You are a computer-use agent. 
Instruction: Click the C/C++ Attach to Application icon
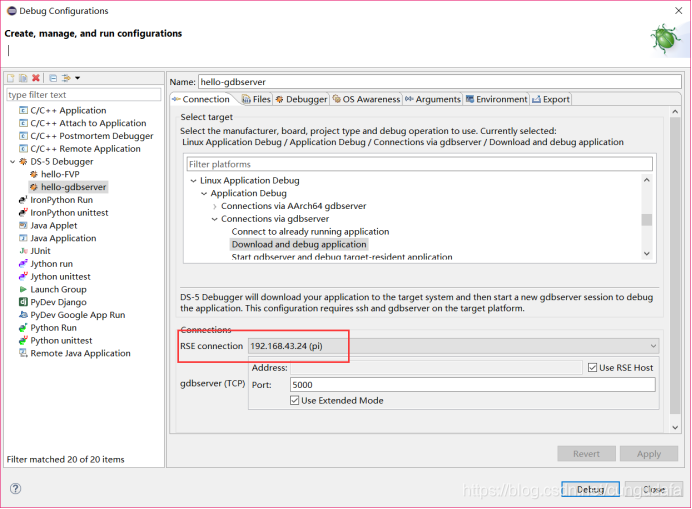[23, 123]
